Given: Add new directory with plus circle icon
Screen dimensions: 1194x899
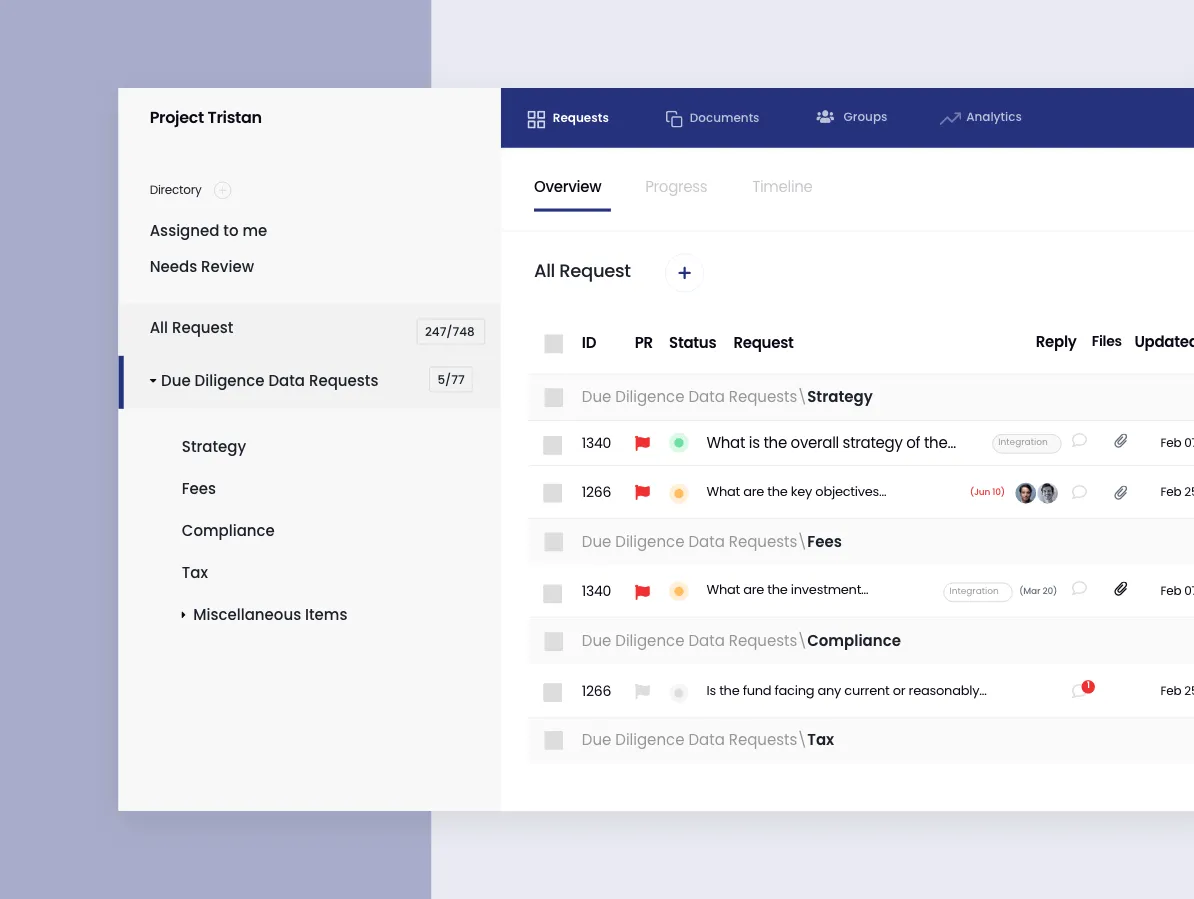Looking at the screenshot, I should click(222, 190).
